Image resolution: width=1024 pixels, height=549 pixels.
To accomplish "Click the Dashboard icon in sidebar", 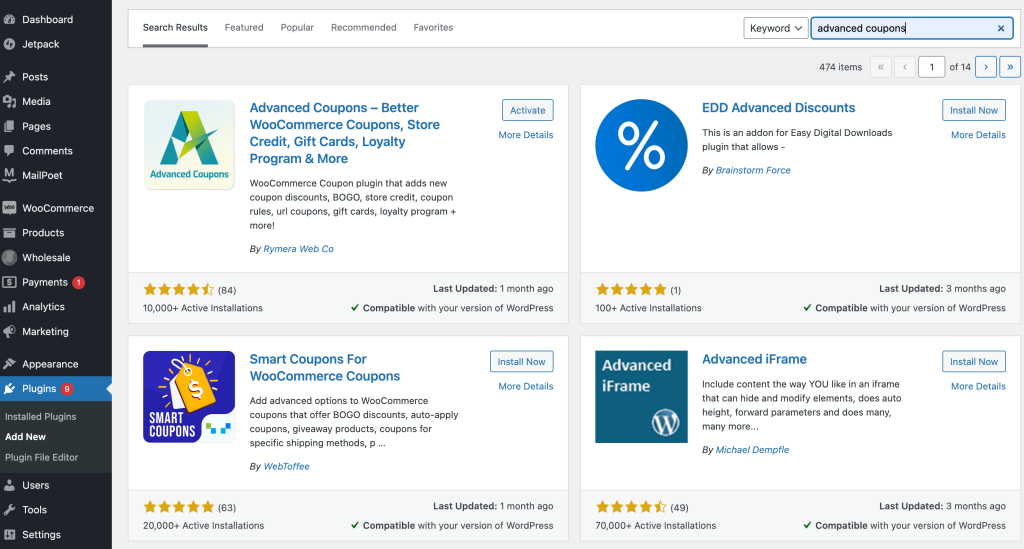I will tap(9, 20).
